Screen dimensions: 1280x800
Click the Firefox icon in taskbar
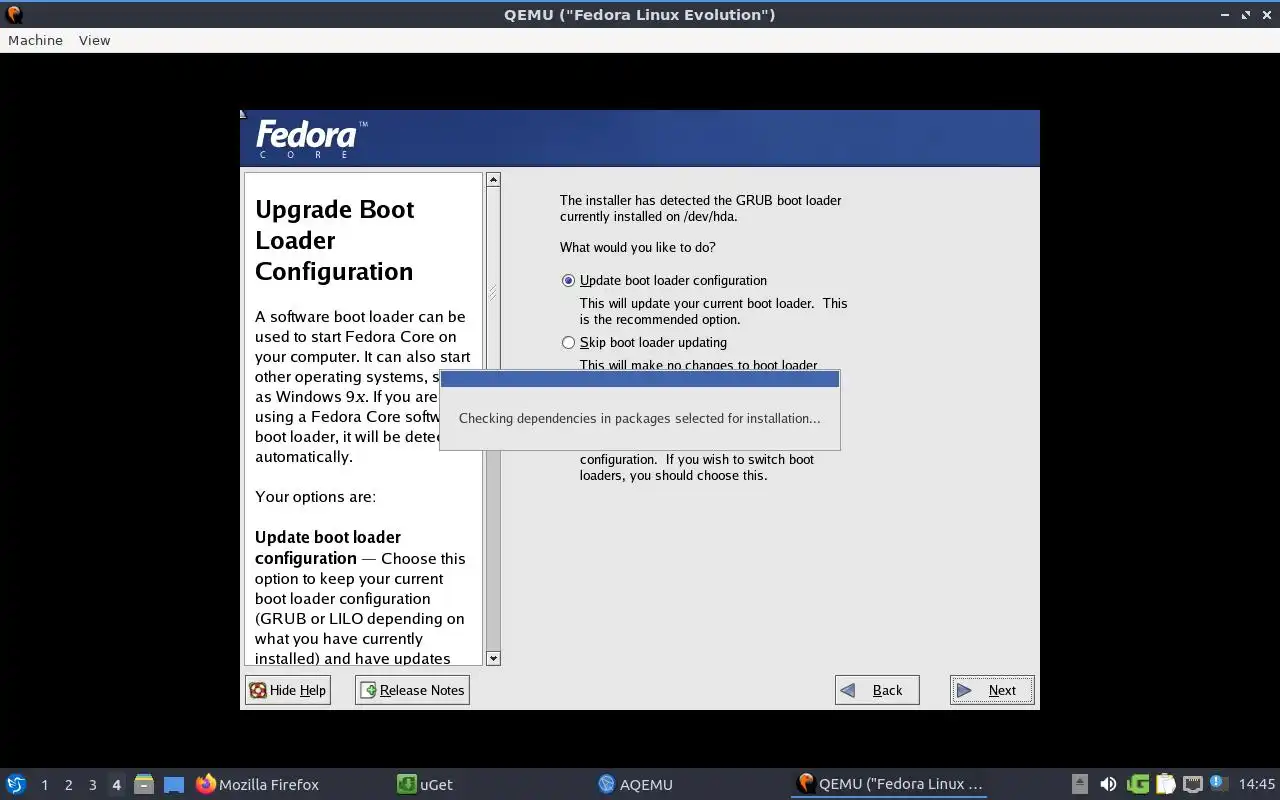tap(206, 784)
